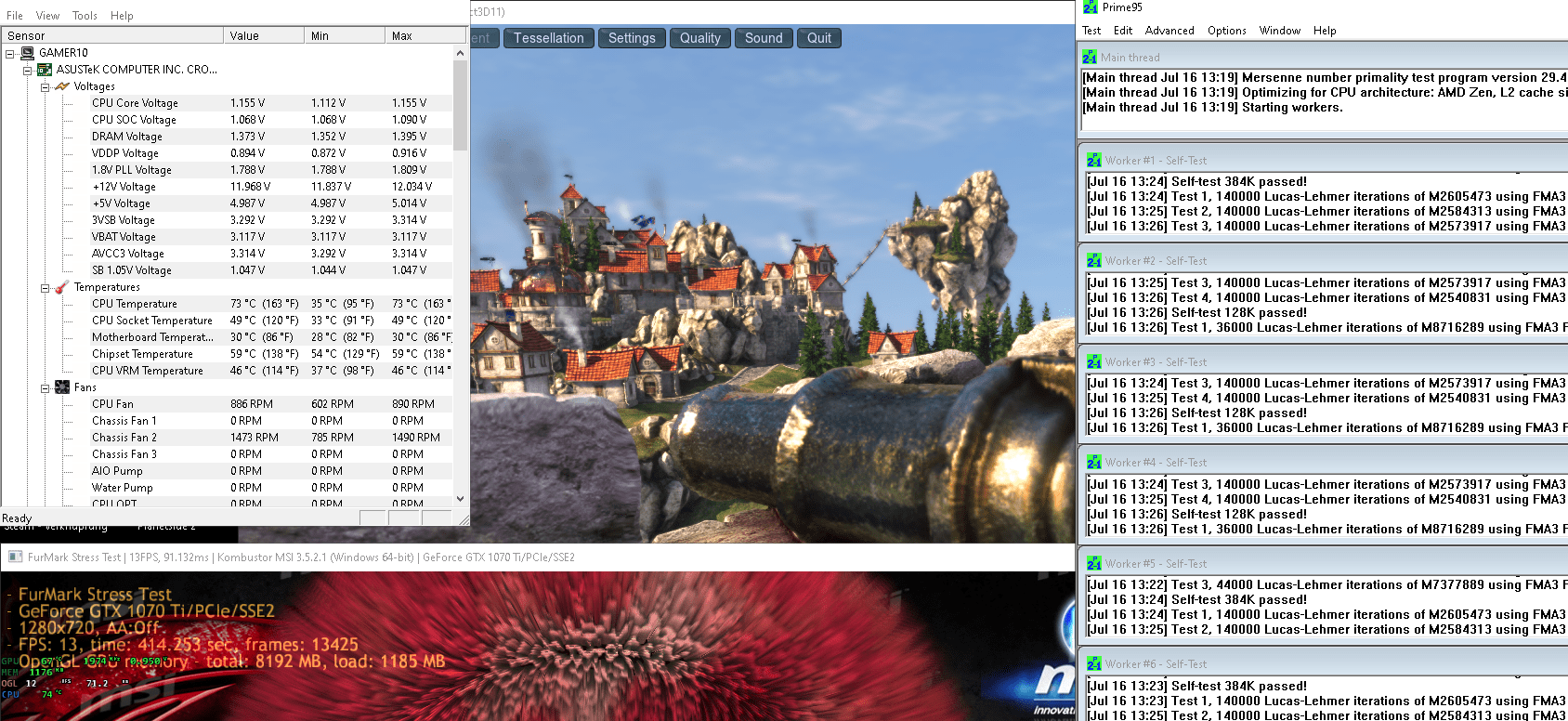Open the Options menu in Prime95
Screen dimensions: 1568x721
click(1227, 31)
